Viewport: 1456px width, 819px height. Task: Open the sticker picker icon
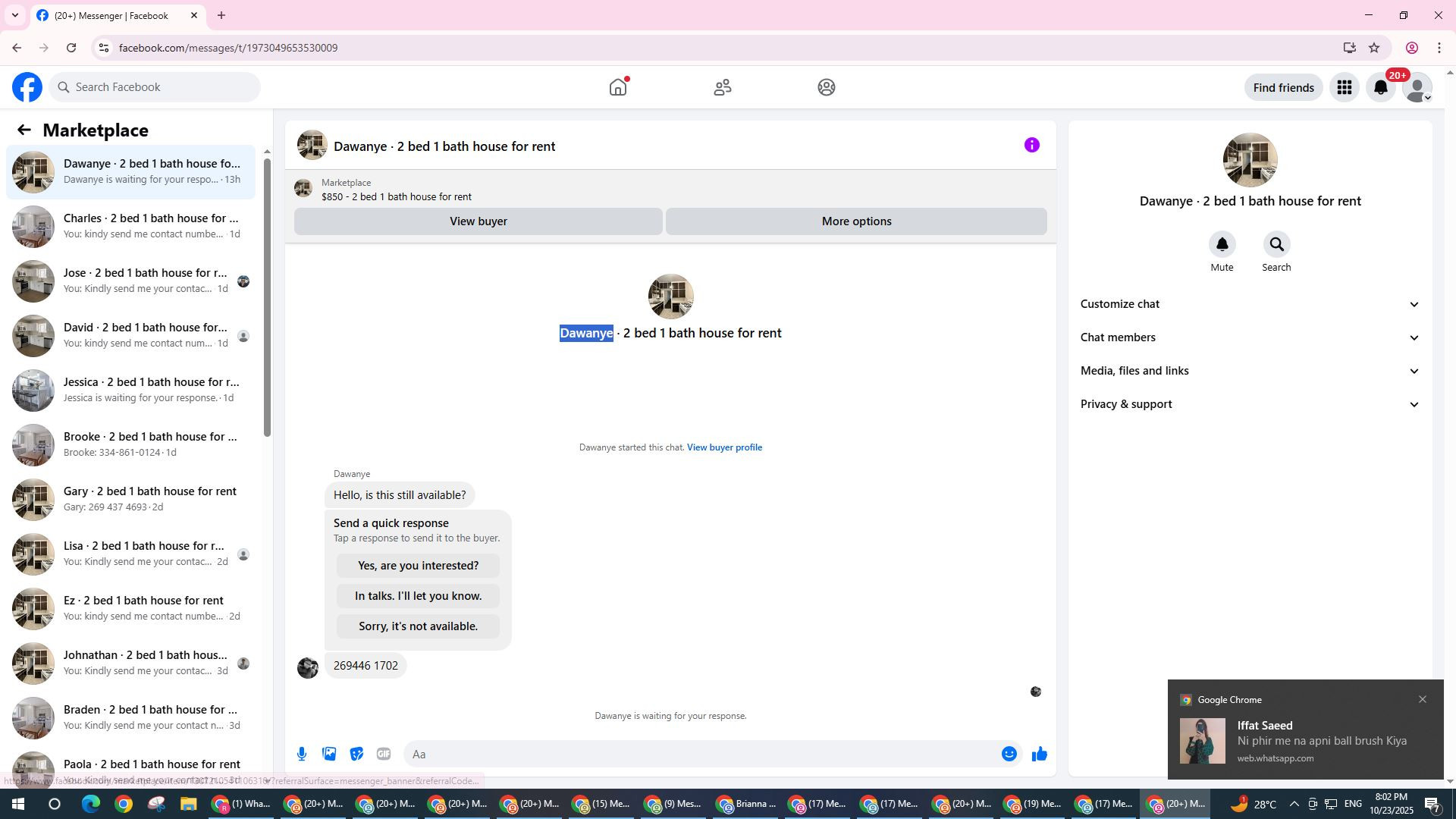point(356,754)
